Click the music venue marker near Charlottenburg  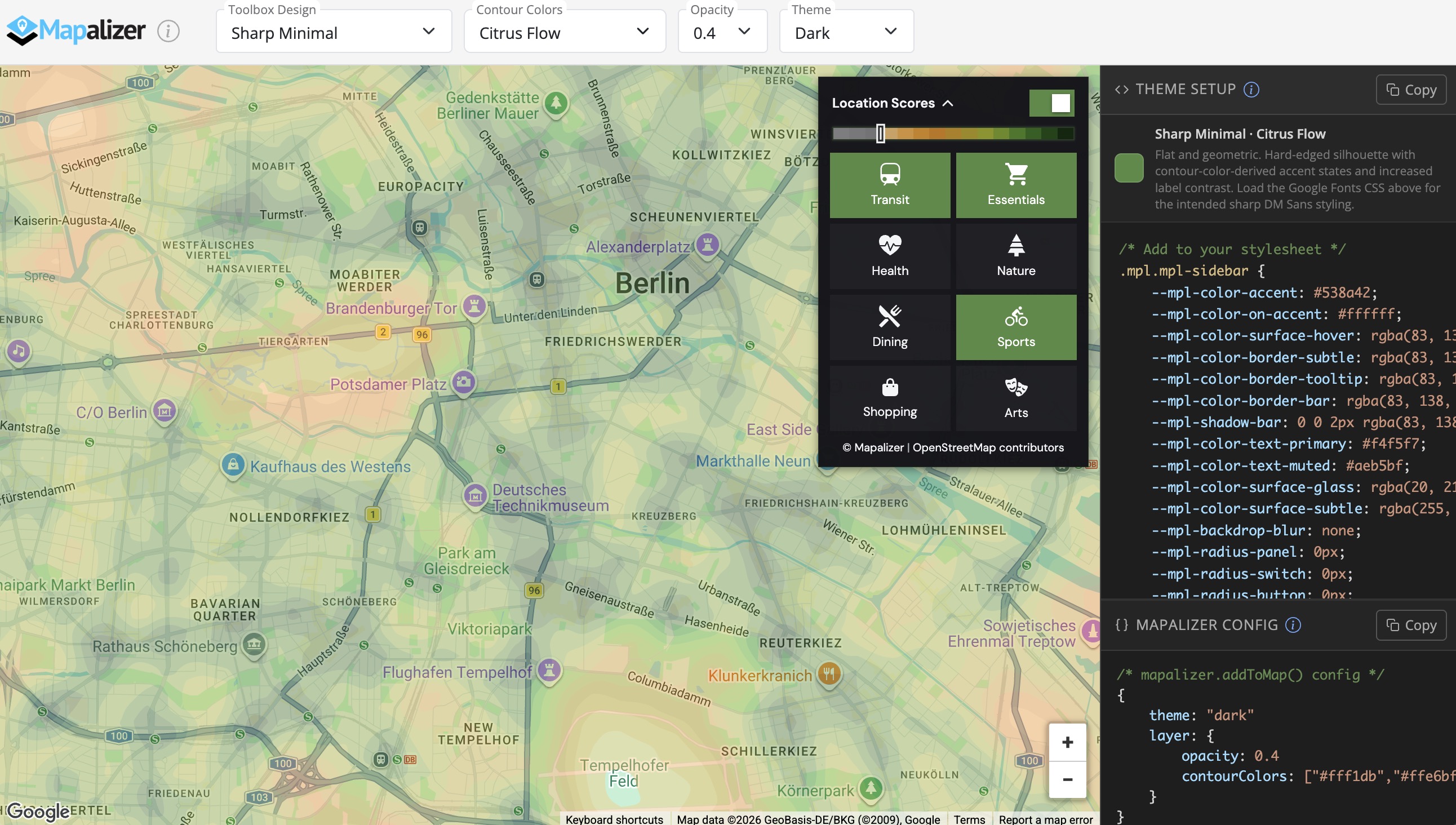coord(18,352)
